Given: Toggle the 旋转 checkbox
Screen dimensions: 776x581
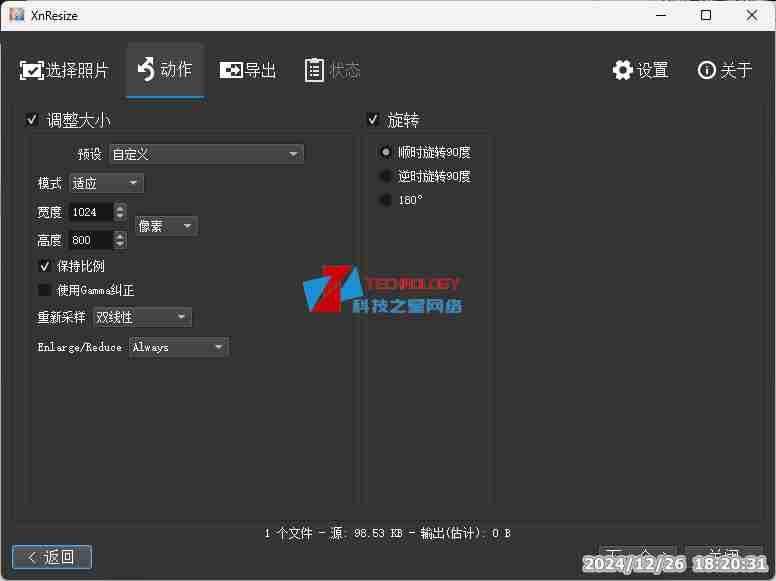Looking at the screenshot, I should 373,120.
